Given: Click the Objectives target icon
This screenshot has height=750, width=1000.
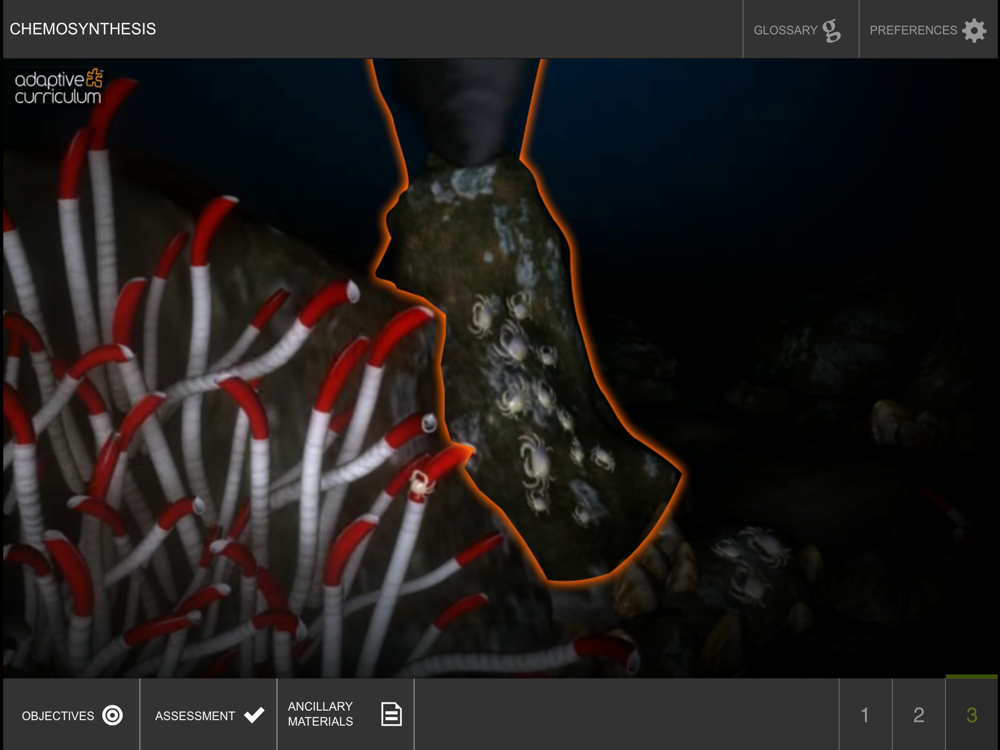Looking at the screenshot, I should click(x=112, y=716).
